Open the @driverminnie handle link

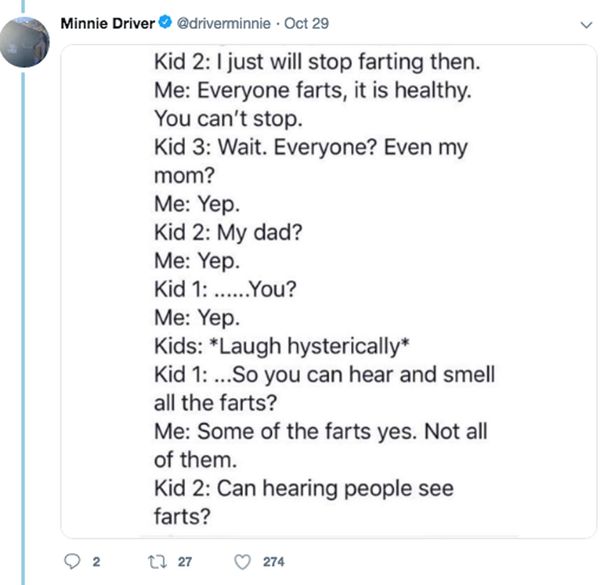click(x=224, y=23)
